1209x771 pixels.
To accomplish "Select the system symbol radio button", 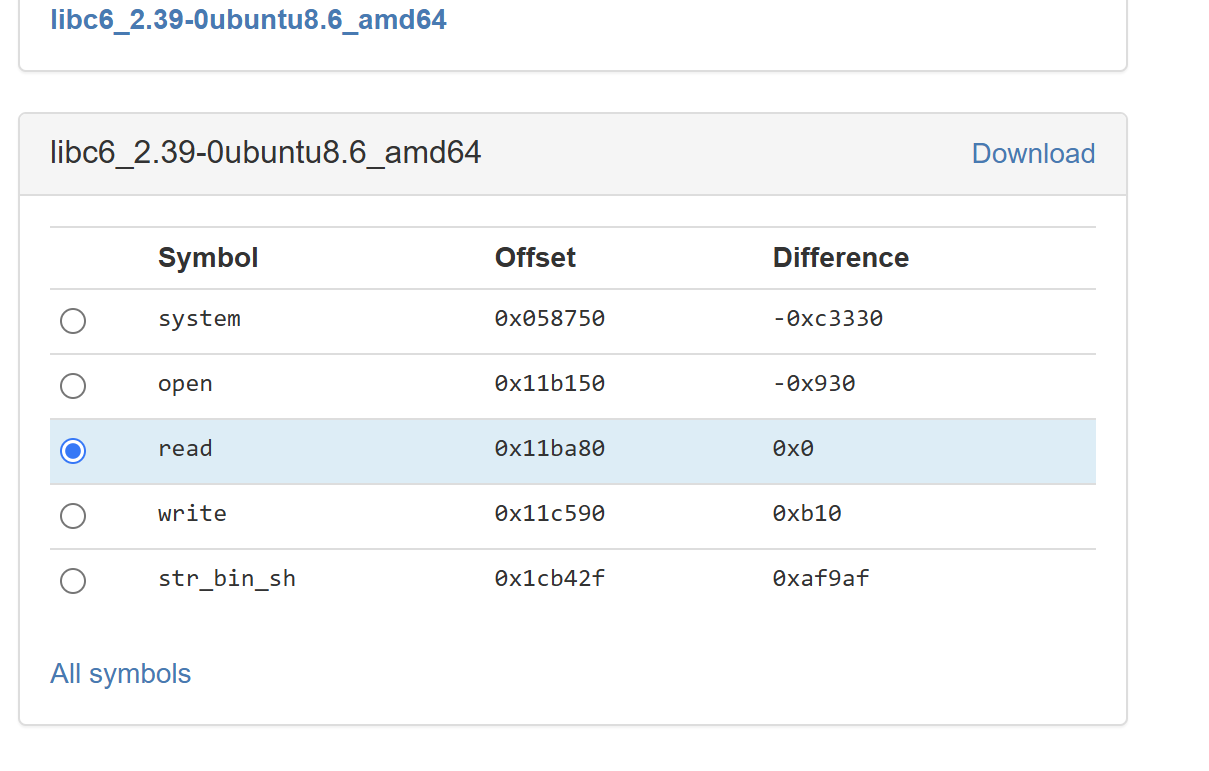I will pyautogui.click(x=73, y=321).
